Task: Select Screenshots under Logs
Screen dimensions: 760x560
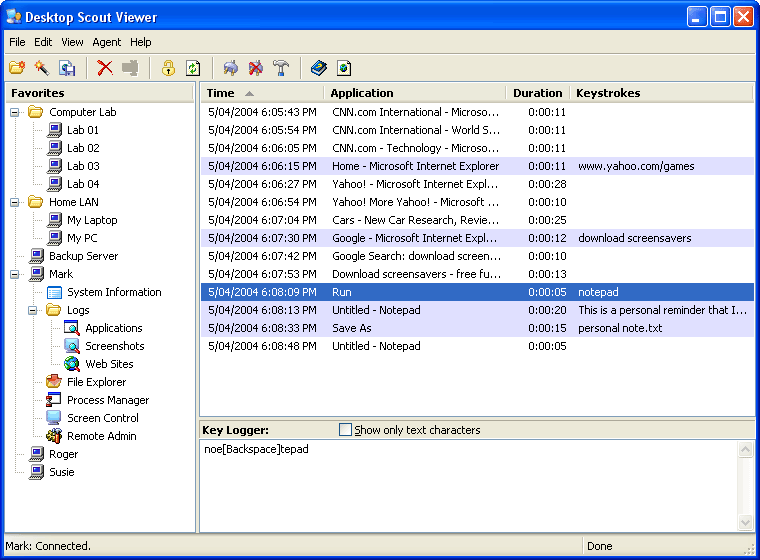Action: tap(114, 346)
